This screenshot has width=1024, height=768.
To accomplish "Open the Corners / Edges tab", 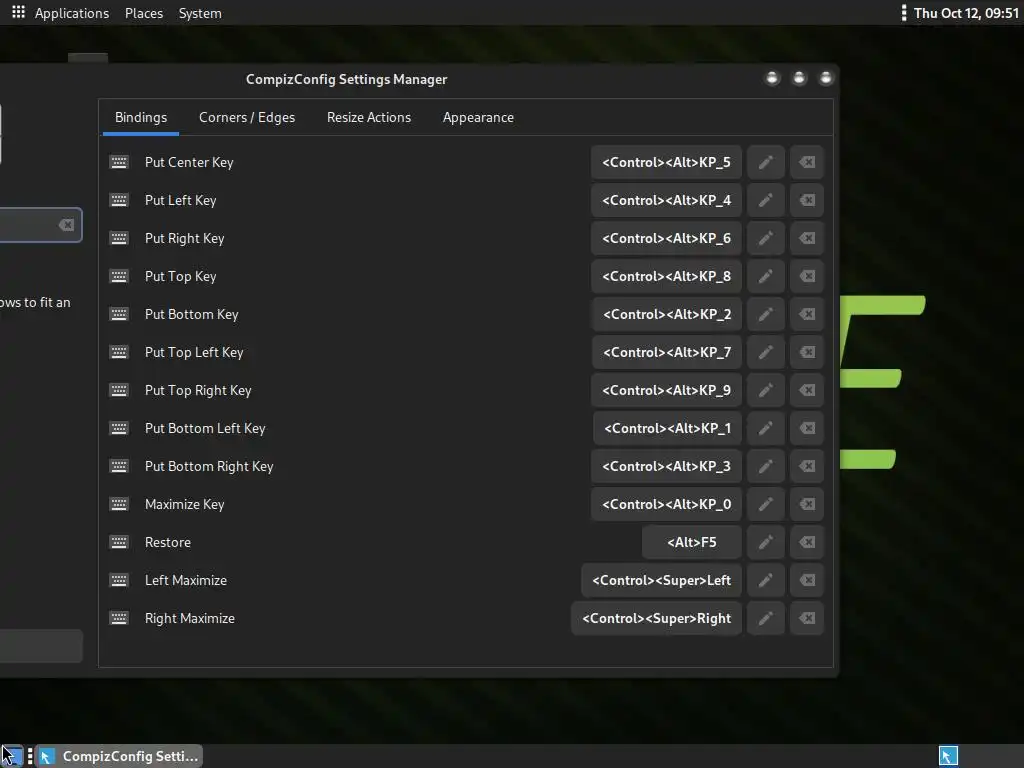I will [247, 118].
